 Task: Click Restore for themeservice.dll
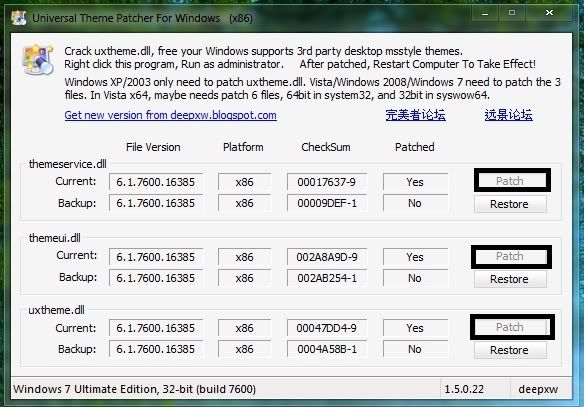[510, 204]
